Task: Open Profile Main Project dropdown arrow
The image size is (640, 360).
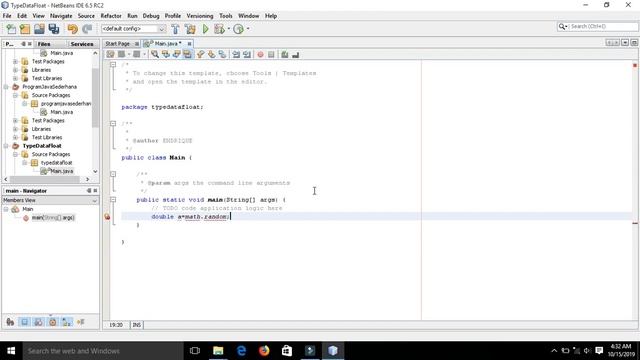Action: pos(248,29)
